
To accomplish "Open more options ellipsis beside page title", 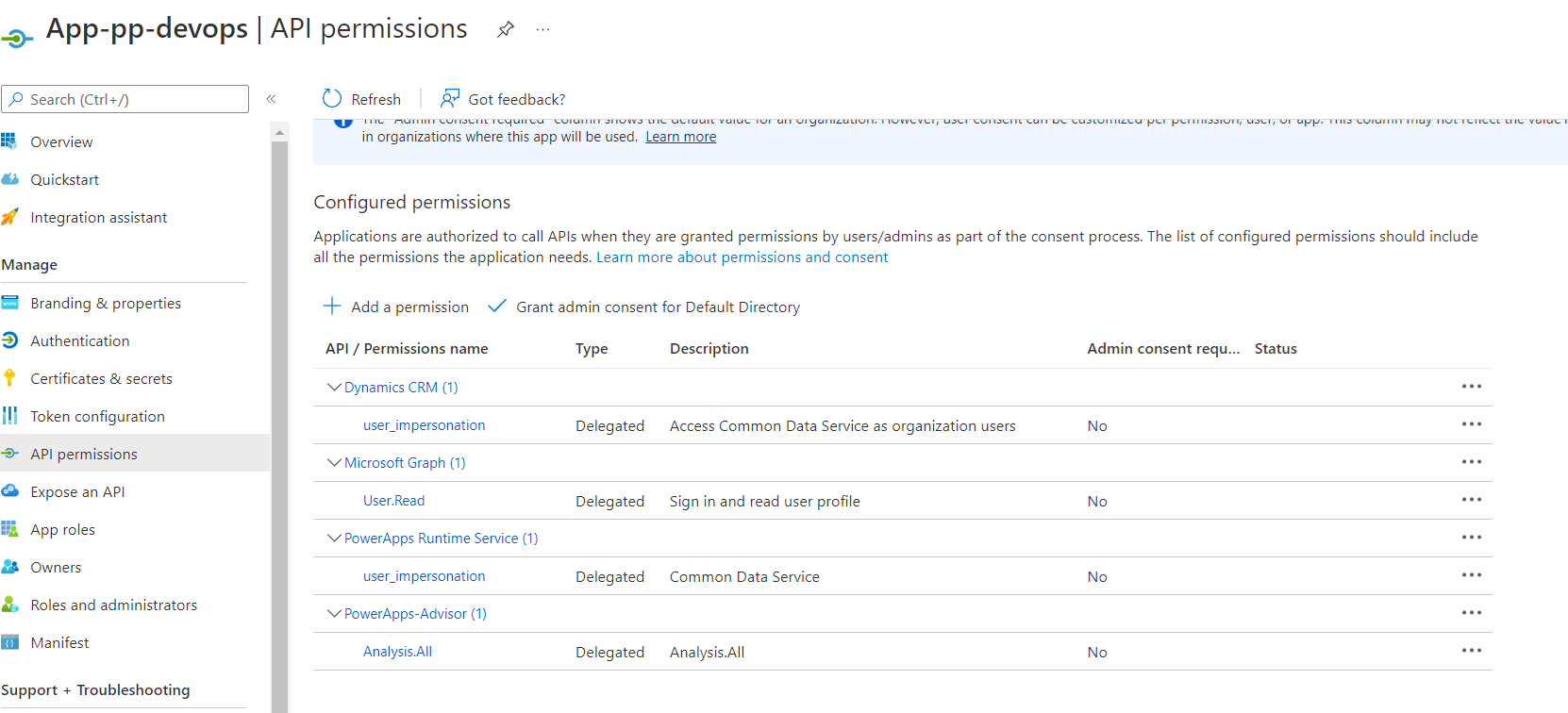I will coord(542,29).
